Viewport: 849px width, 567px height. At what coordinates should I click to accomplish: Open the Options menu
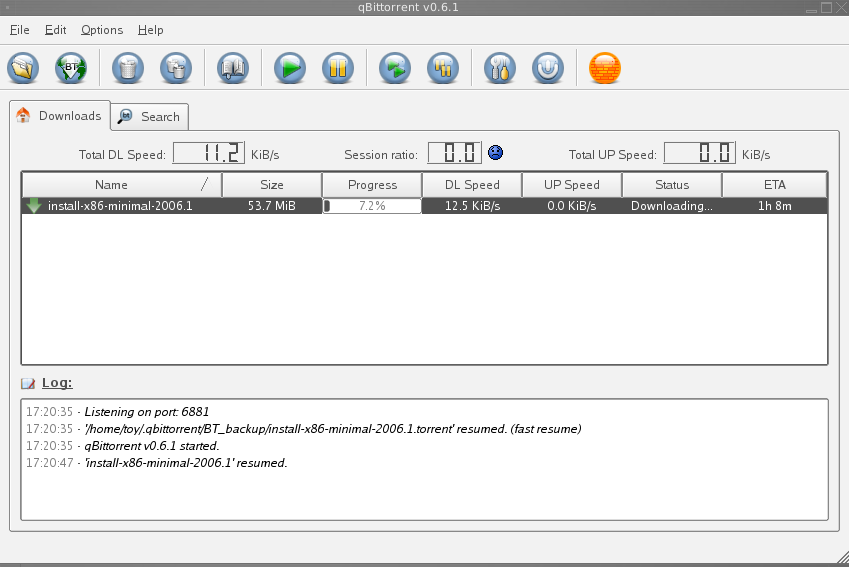tap(102, 30)
